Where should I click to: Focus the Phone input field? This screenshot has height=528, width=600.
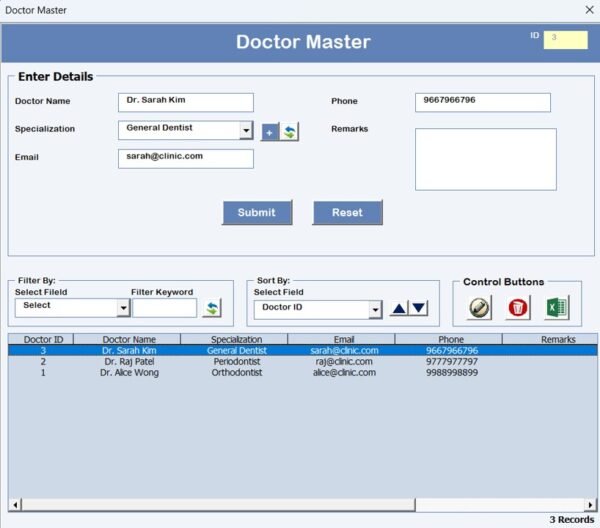coord(483,103)
